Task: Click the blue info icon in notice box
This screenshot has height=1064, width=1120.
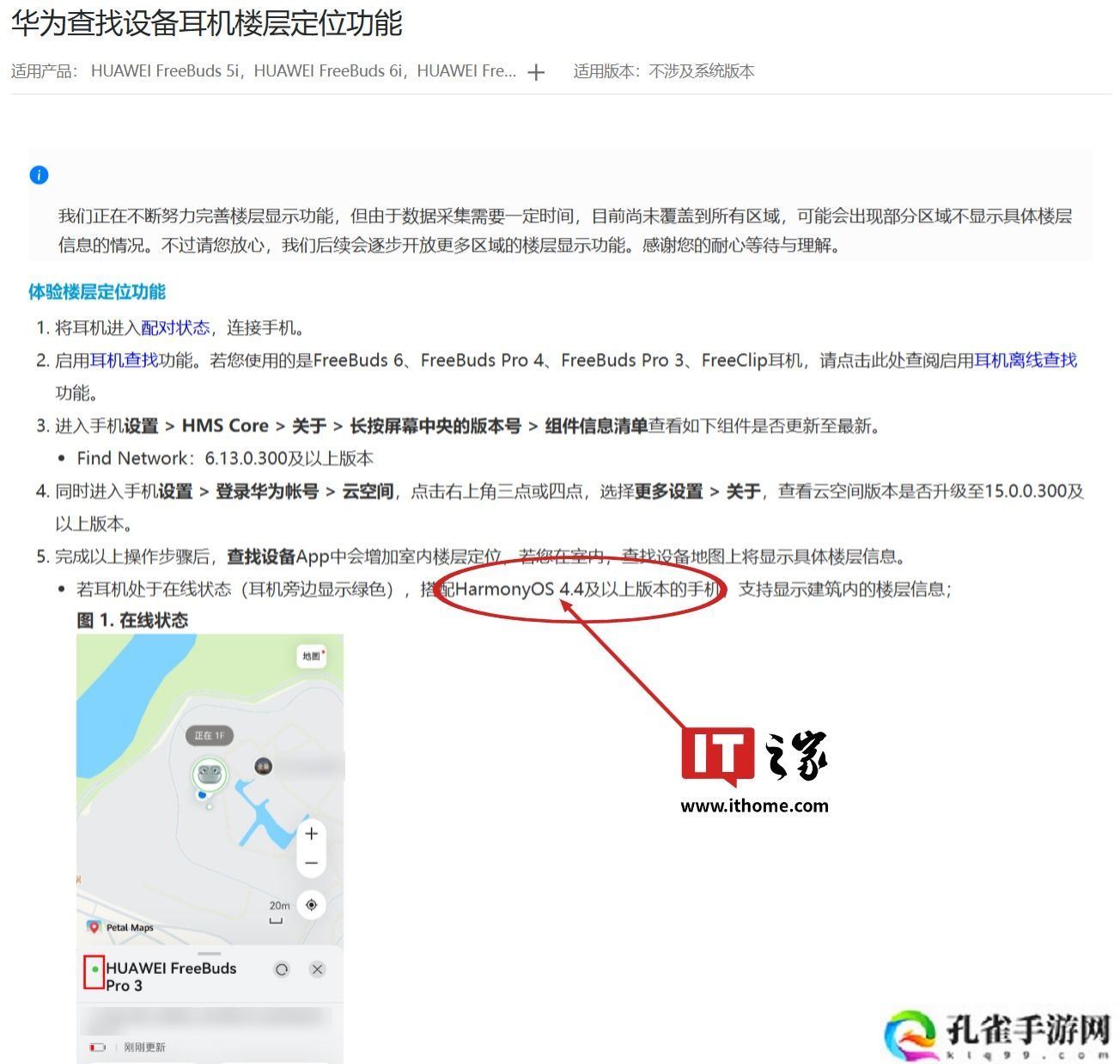Action: 39,175
